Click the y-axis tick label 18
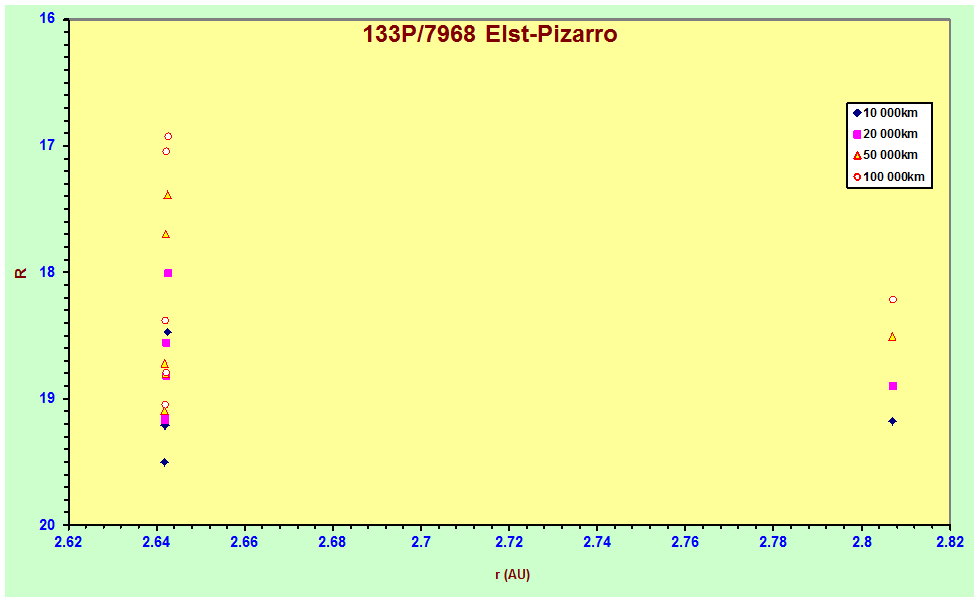Image resolution: width=977 pixels, height=600 pixels. click(x=47, y=272)
